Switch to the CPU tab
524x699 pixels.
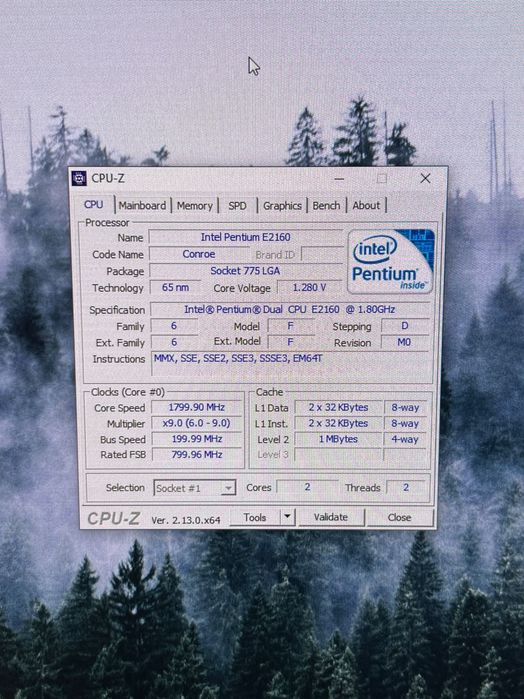click(x=94, y=205)
